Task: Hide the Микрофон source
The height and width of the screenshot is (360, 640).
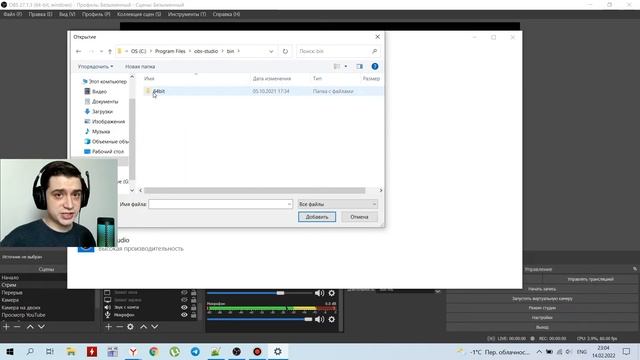Action: pos(184,315)
